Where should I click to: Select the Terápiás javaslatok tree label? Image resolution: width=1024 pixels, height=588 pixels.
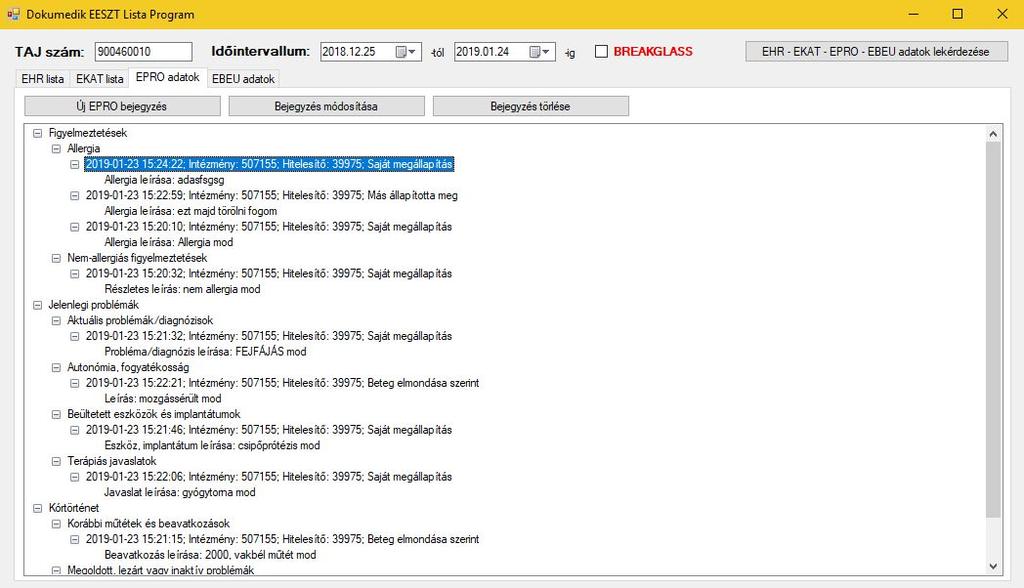112,461
